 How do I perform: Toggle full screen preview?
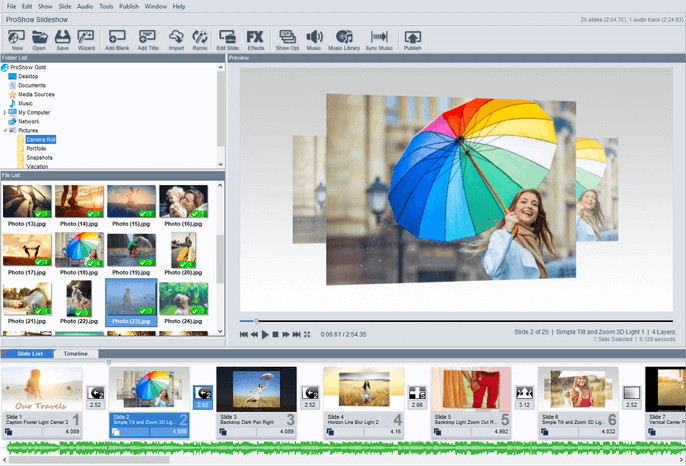point(307,334)
